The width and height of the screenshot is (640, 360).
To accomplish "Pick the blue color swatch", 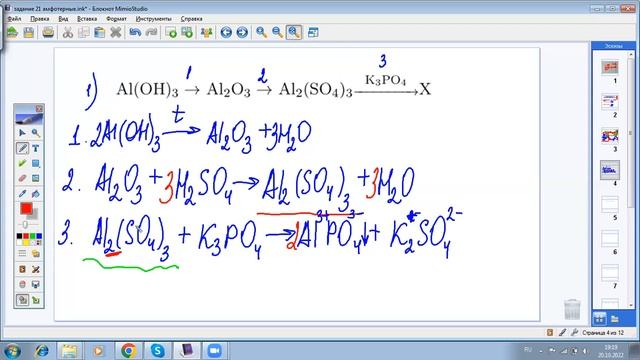I will [x=39, y=236].
